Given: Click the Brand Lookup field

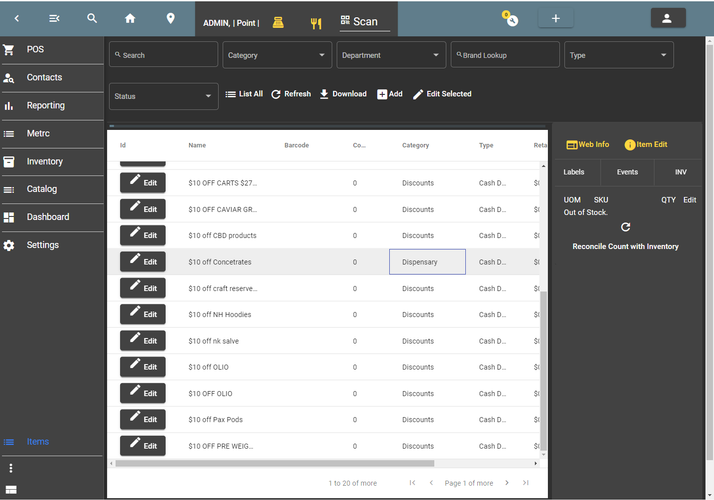Looking at the screenshot, I should [x=505, y=55].
